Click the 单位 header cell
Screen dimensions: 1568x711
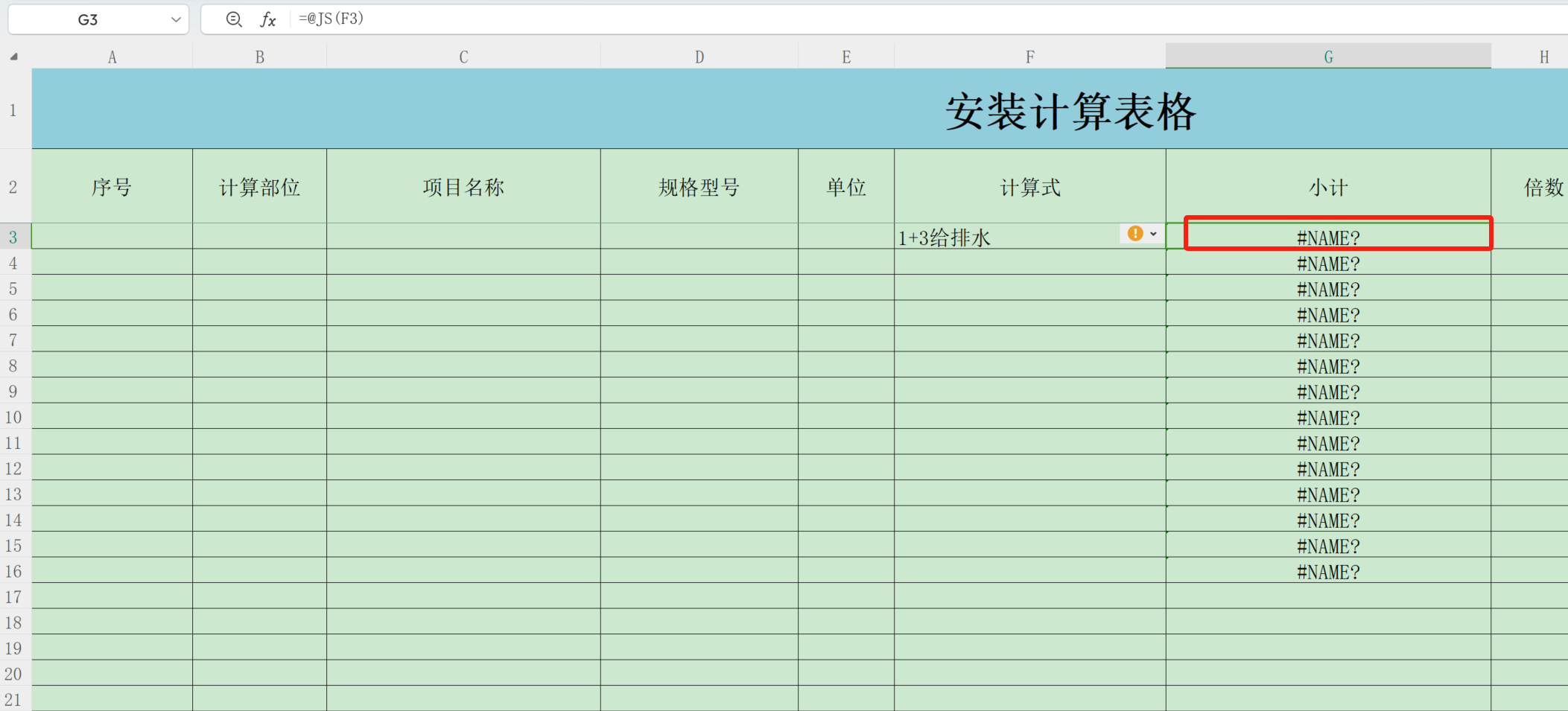(846, 187)
